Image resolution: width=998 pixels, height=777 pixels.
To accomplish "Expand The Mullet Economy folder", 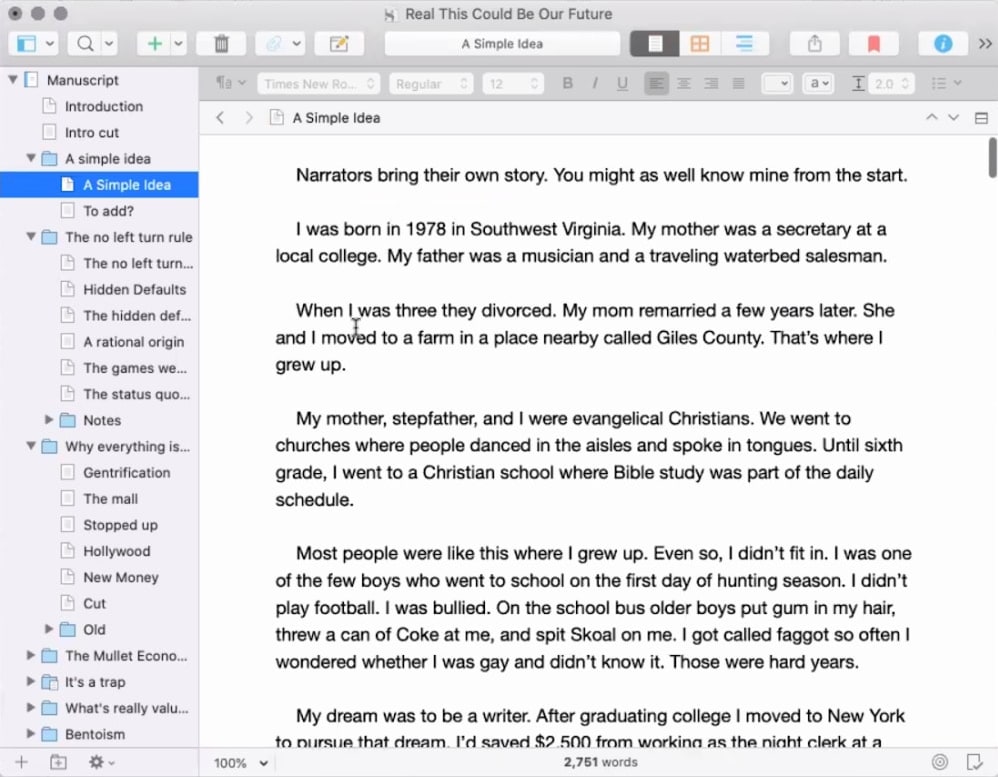I will point(31,656).
